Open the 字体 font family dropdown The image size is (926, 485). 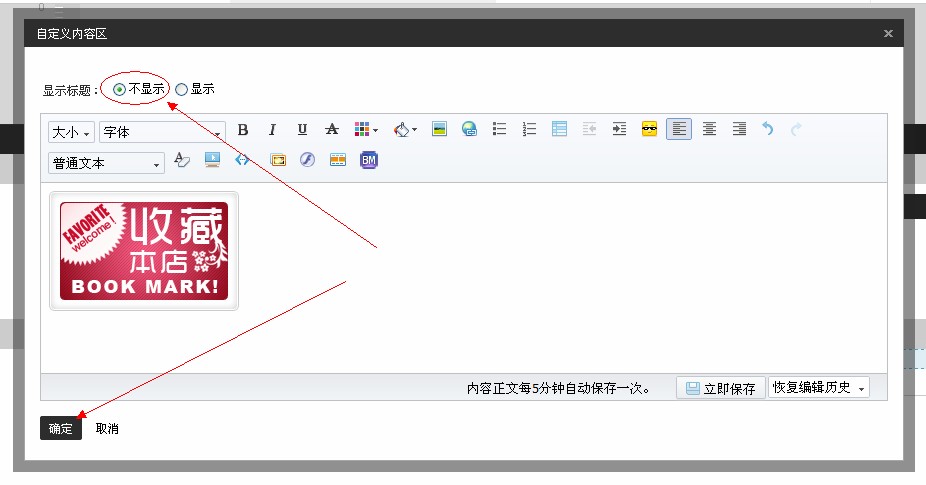coord(162,132)
